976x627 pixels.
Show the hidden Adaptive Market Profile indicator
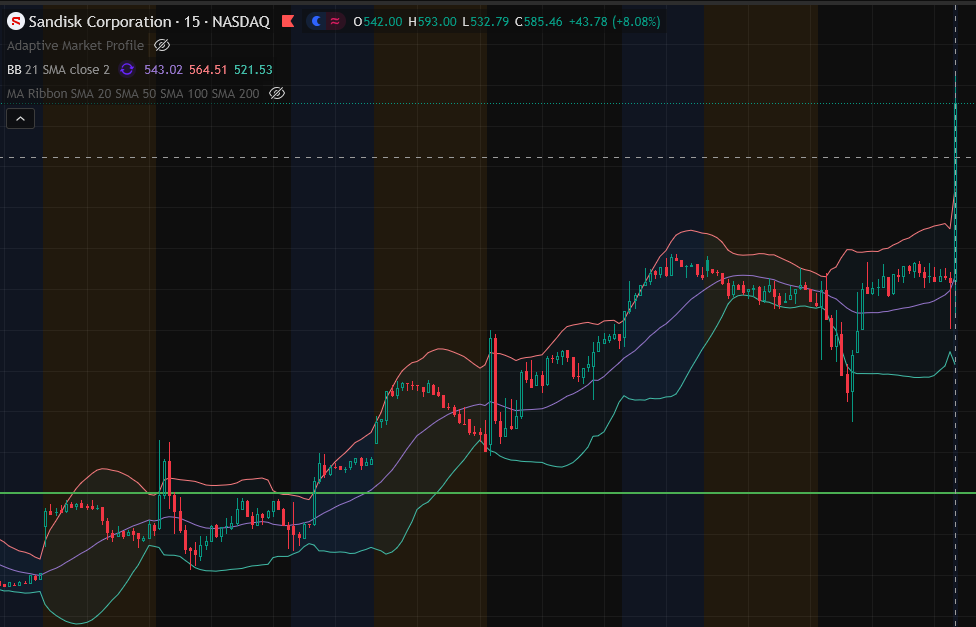pyautogui.click(x=162, y=45)
